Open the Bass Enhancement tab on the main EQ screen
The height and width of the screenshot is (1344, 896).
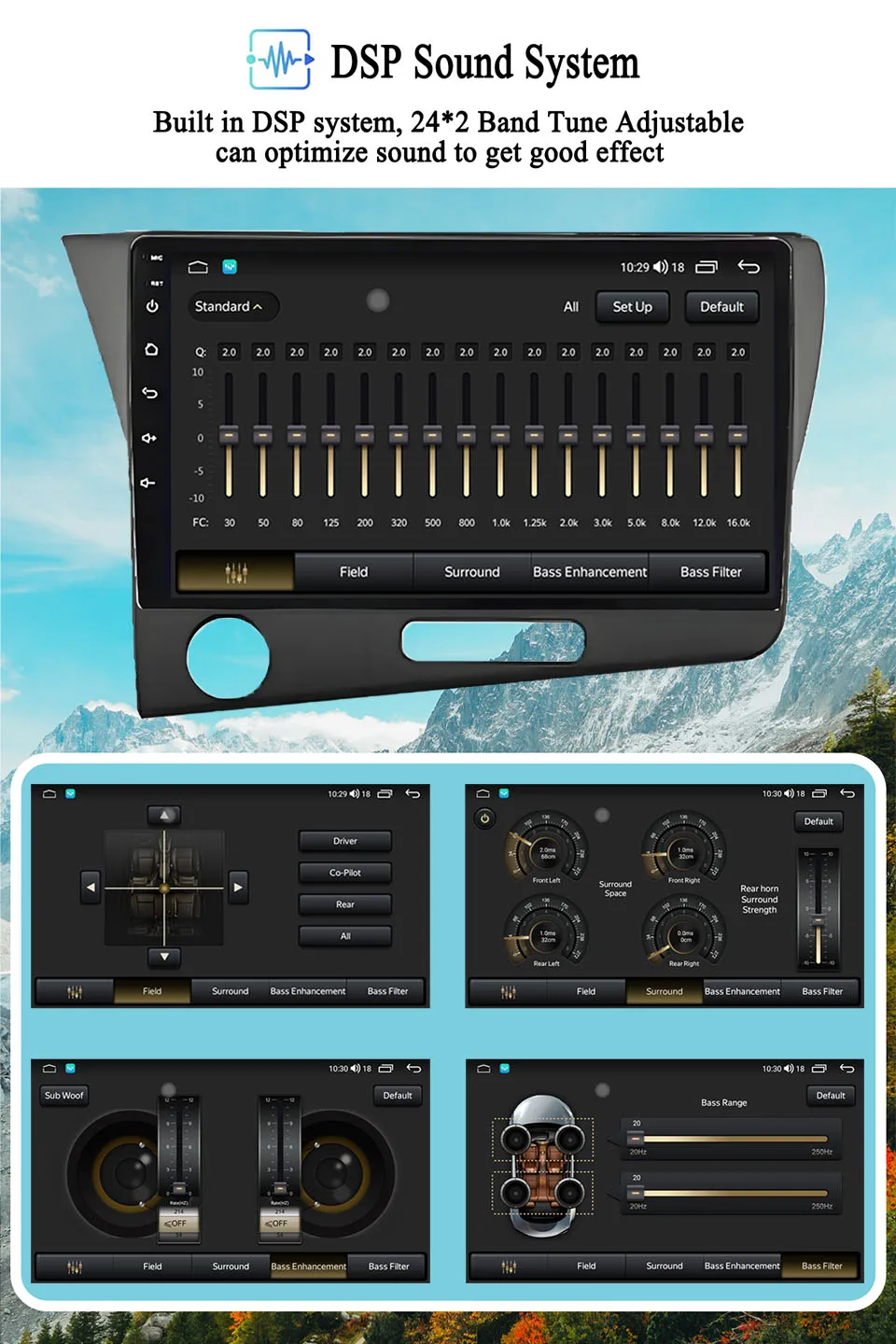click(590, 572)
